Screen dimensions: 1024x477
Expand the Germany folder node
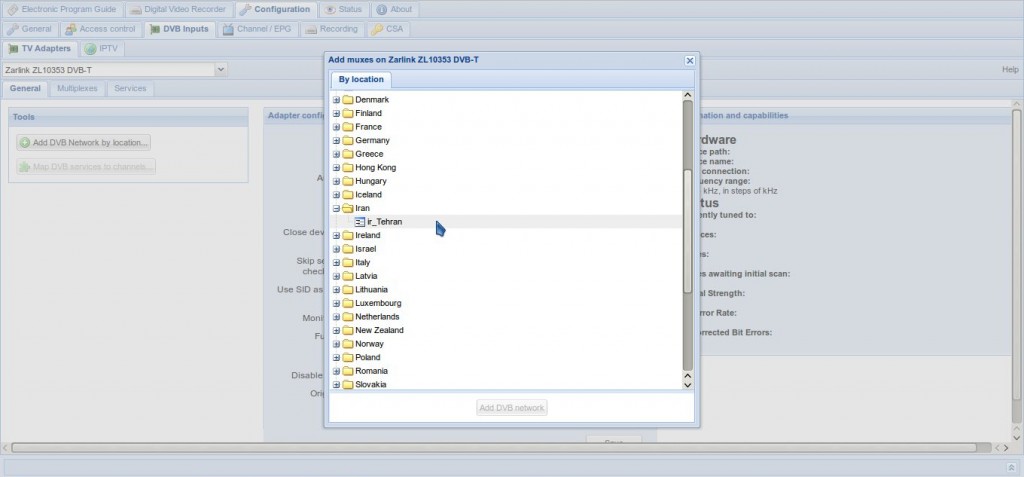[336, 140]
